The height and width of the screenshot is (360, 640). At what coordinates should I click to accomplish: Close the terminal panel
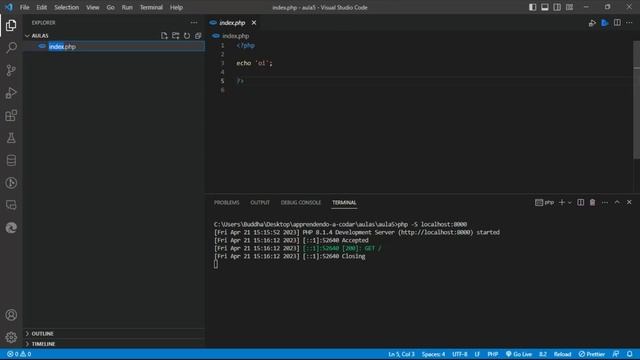629,202
